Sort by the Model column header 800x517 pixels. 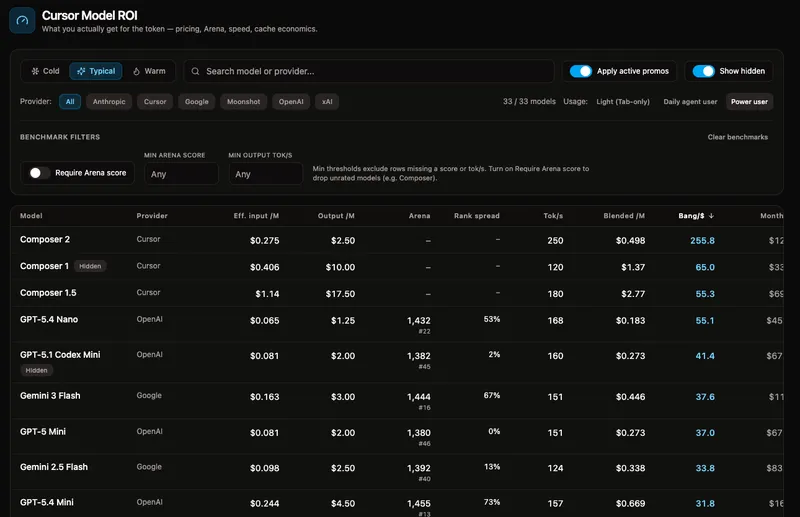tap(31, 216)
